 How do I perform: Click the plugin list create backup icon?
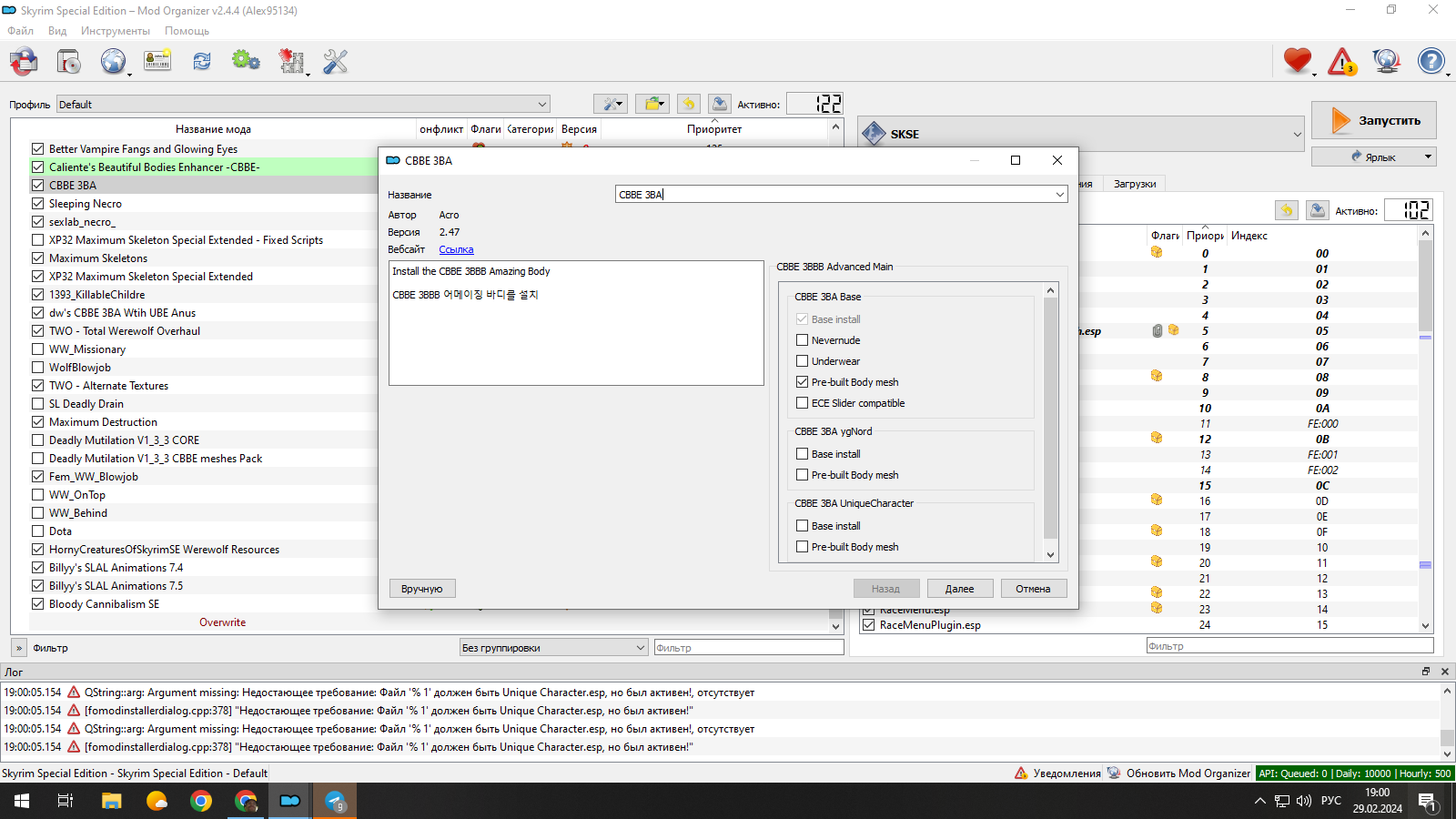click(1317, 210)
